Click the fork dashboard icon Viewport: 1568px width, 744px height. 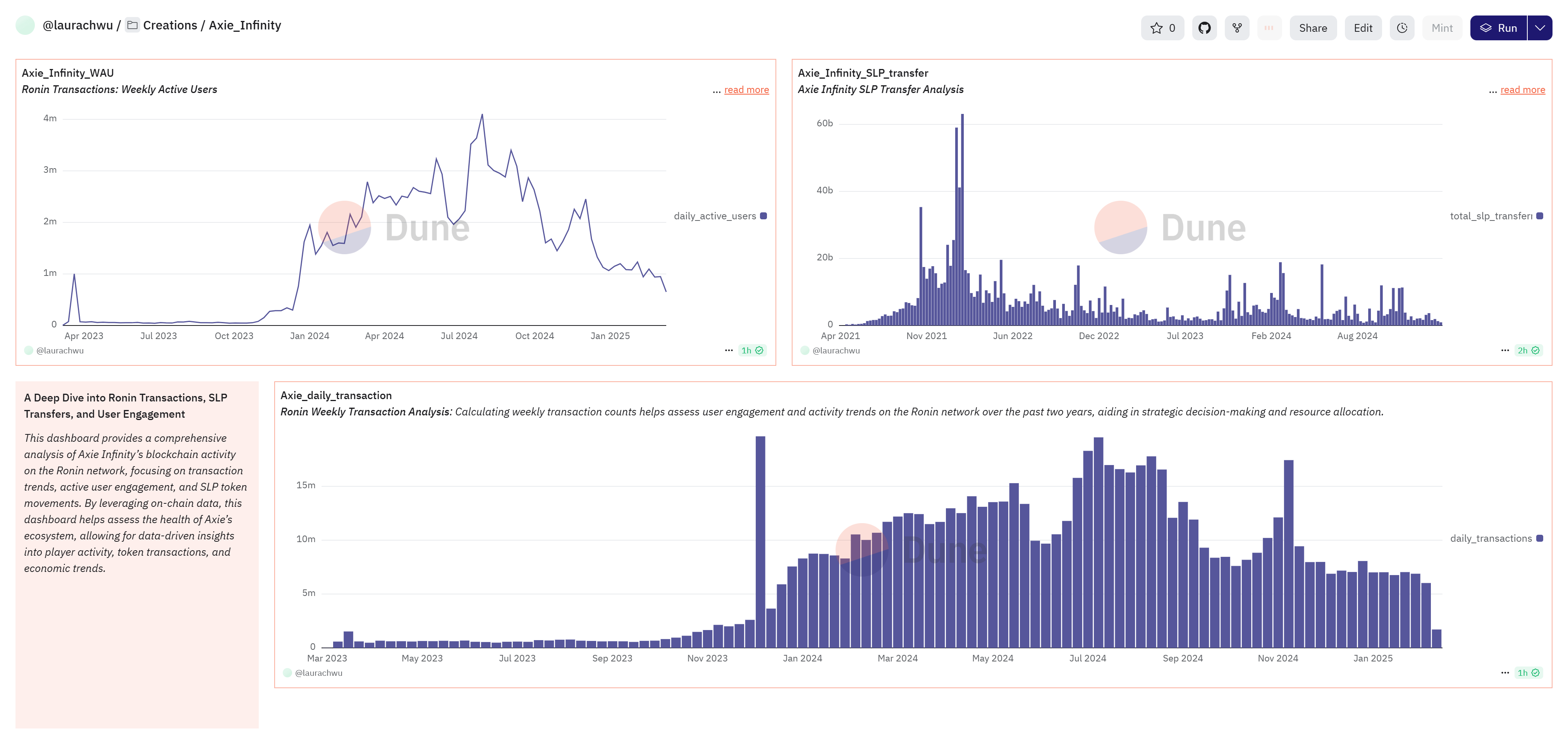(1236, 28)
